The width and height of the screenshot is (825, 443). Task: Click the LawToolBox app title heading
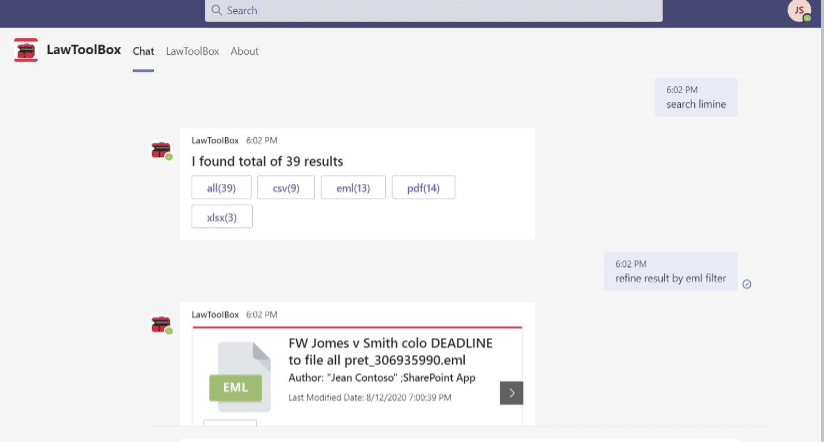84,50
